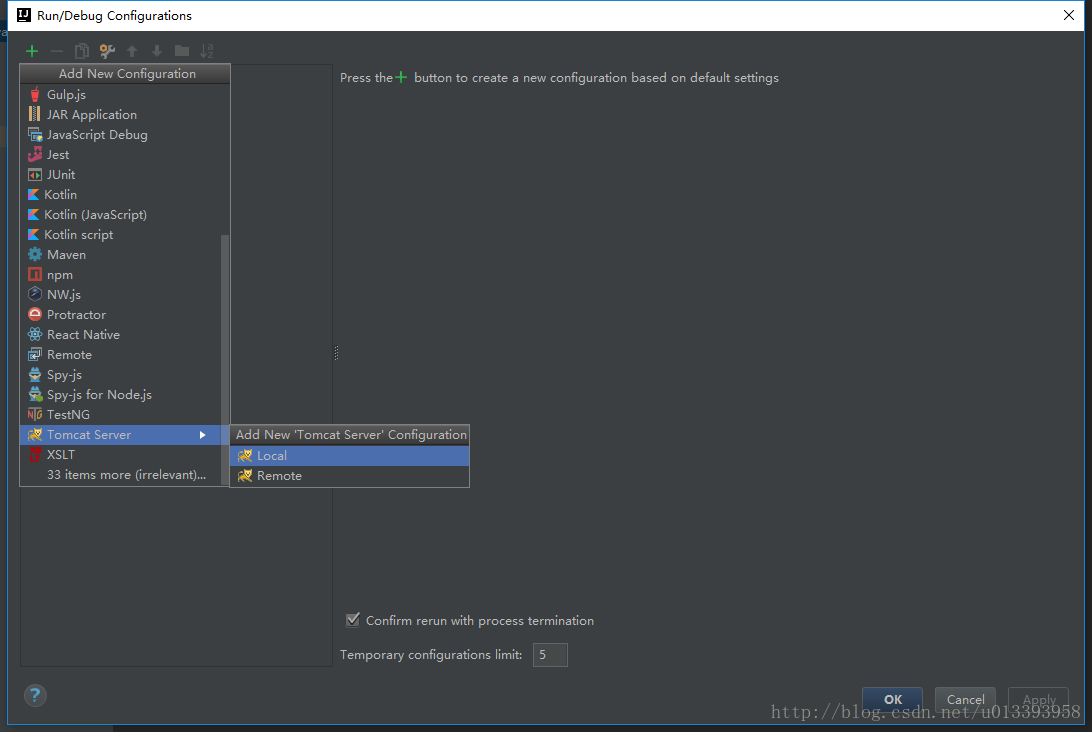
Task: Click the Apply button
Action: tap(1038, 699)
